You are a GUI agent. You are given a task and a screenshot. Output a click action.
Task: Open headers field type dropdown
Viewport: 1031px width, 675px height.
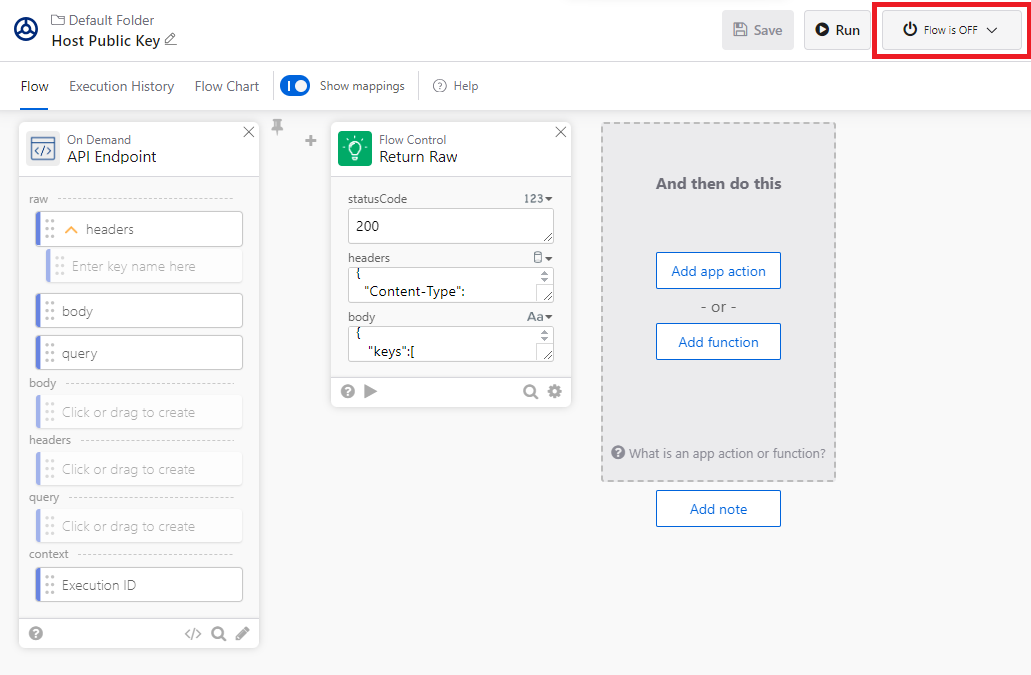pos(542,258)
